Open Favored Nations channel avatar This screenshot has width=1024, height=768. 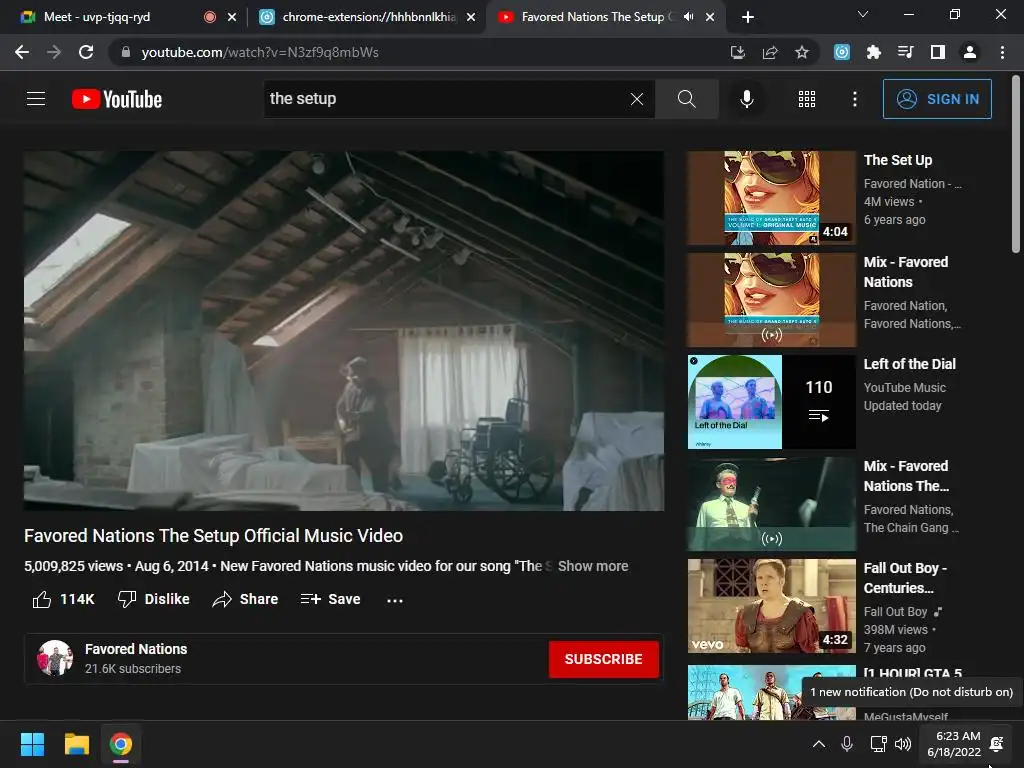click(x=55, y=658)
